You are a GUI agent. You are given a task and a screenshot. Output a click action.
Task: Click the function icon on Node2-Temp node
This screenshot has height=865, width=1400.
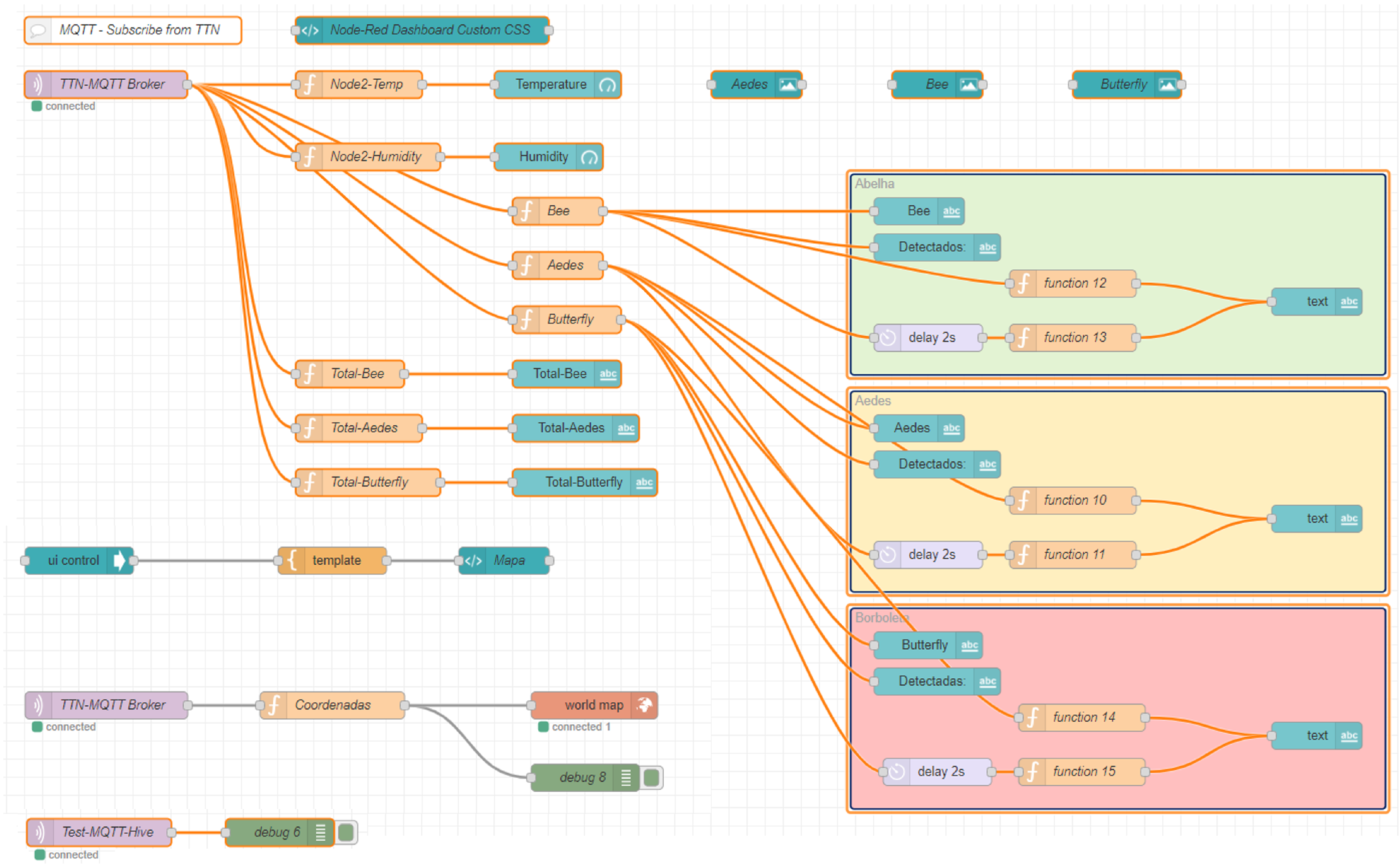(309, 85)
